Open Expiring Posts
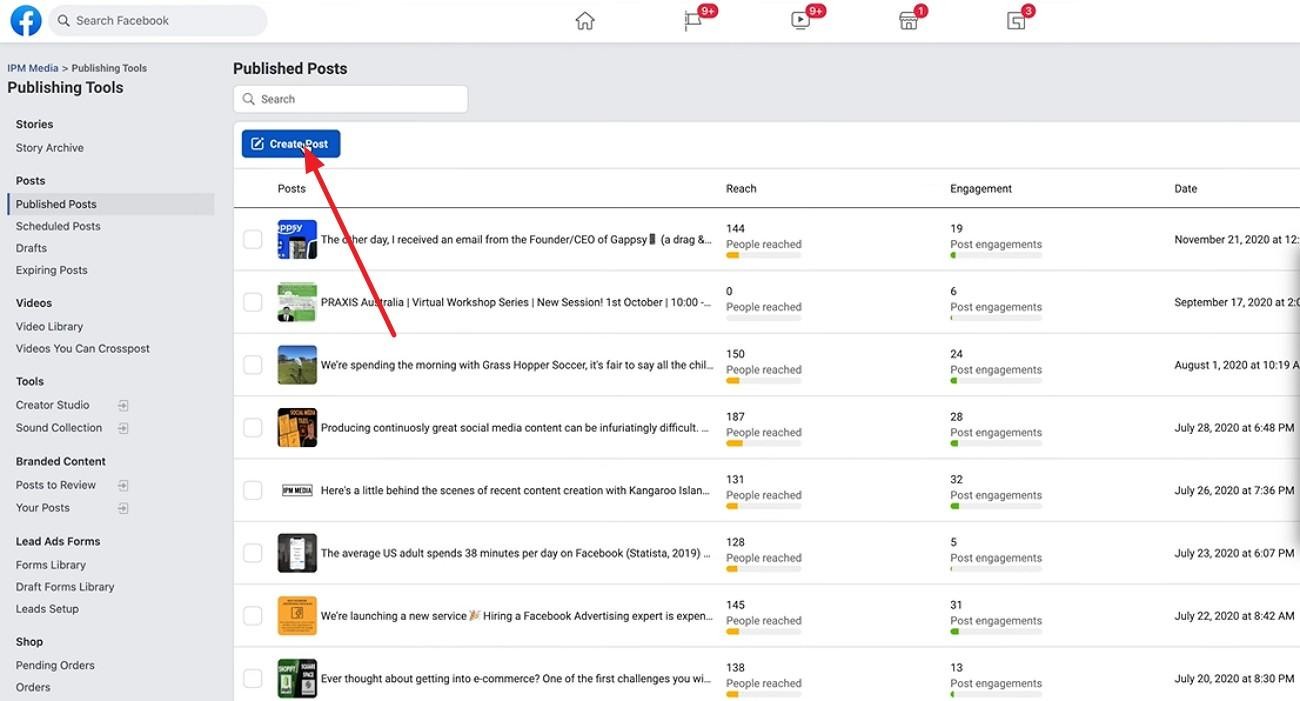This screenshot has width=1300, height=701. [51, 270]
